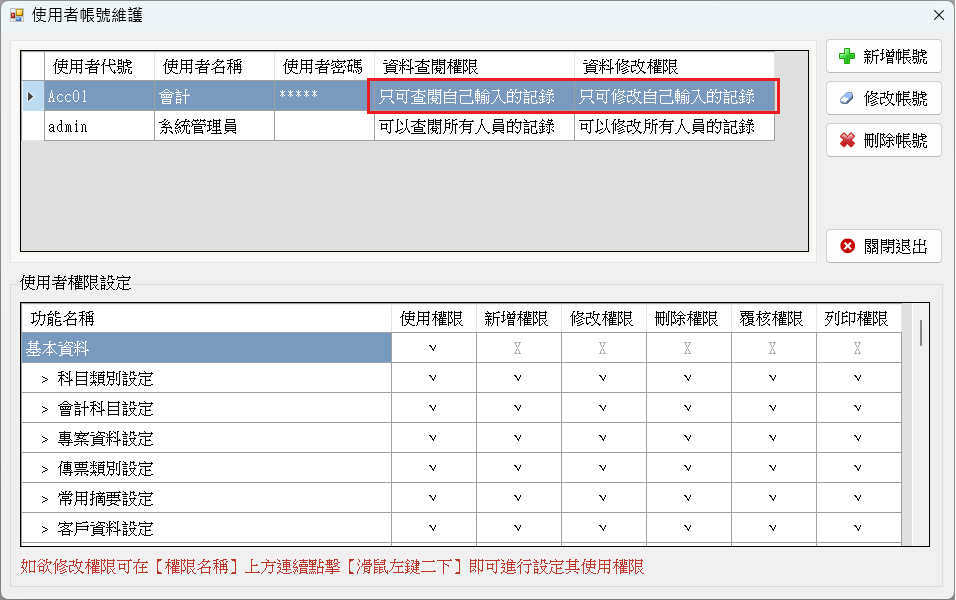This screenshot has height=600, width=956.
Task: Click the 使用者密碼 column header
Action: (324, 66)
